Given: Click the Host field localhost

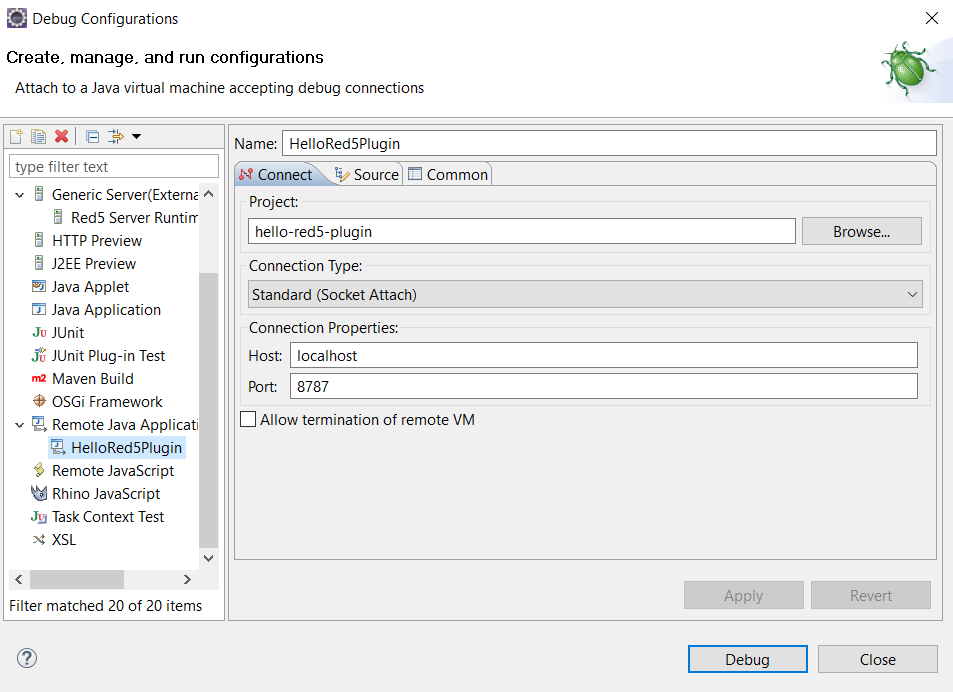Looking at the screenshot, I should pyautogui.click(x=604, y=355).
